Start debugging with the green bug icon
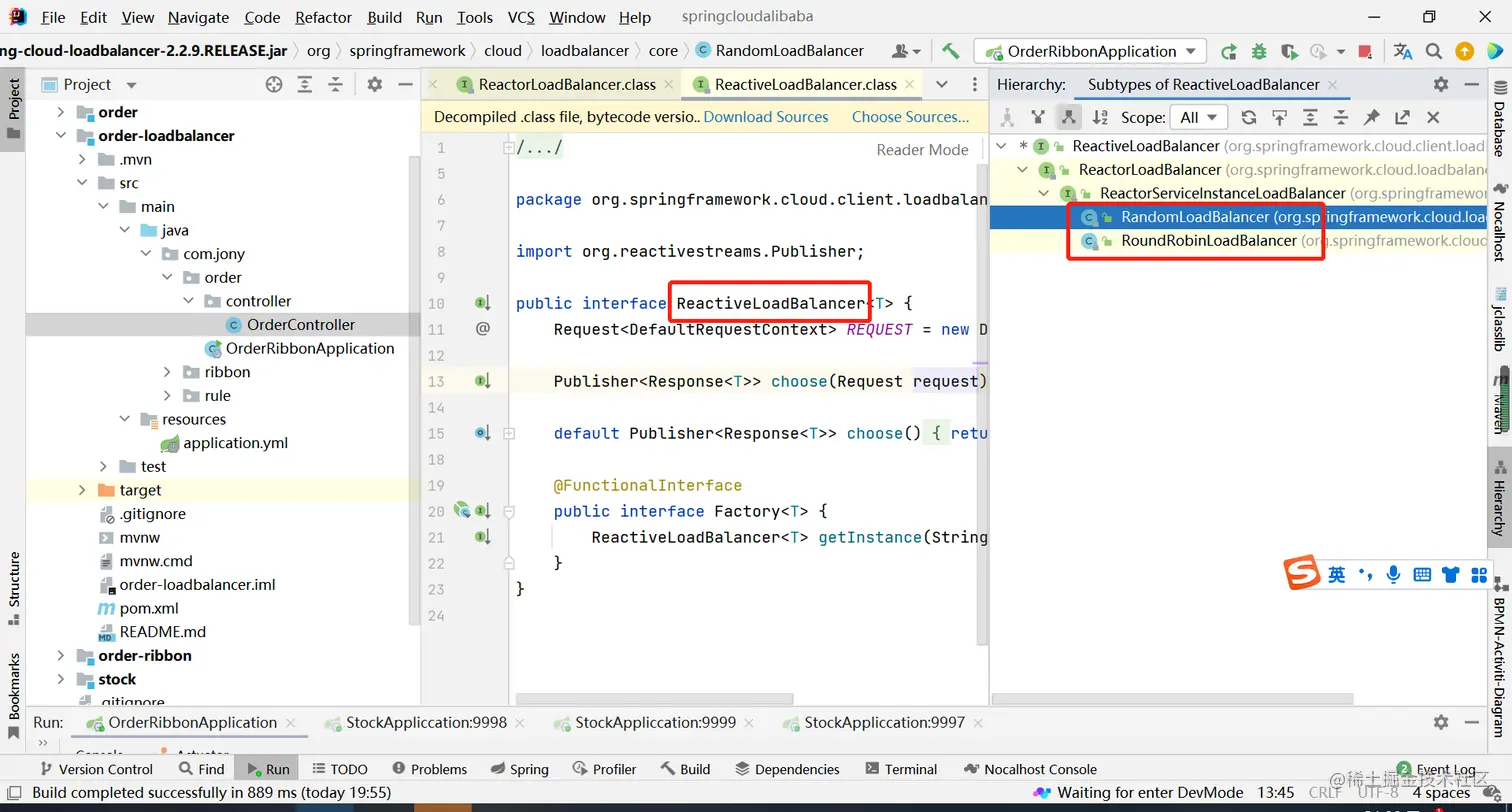 point(1259,51)
